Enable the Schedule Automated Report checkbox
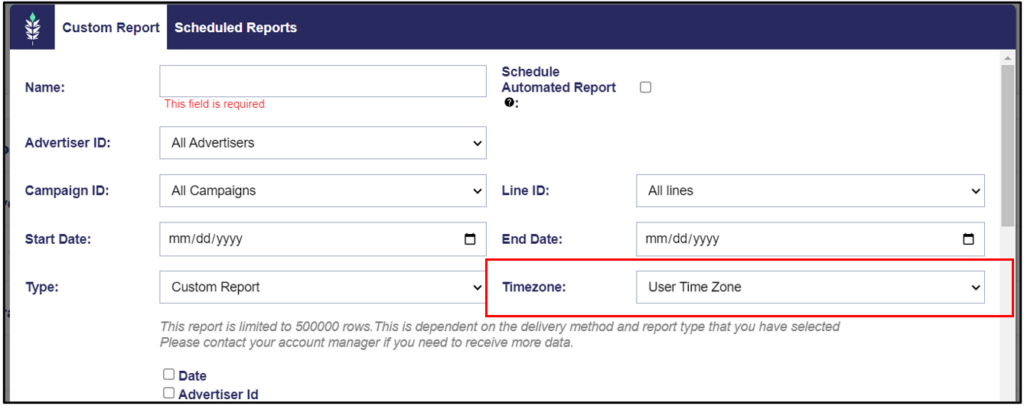This screenshot has width=1024, height=406. tap(645, 87)
